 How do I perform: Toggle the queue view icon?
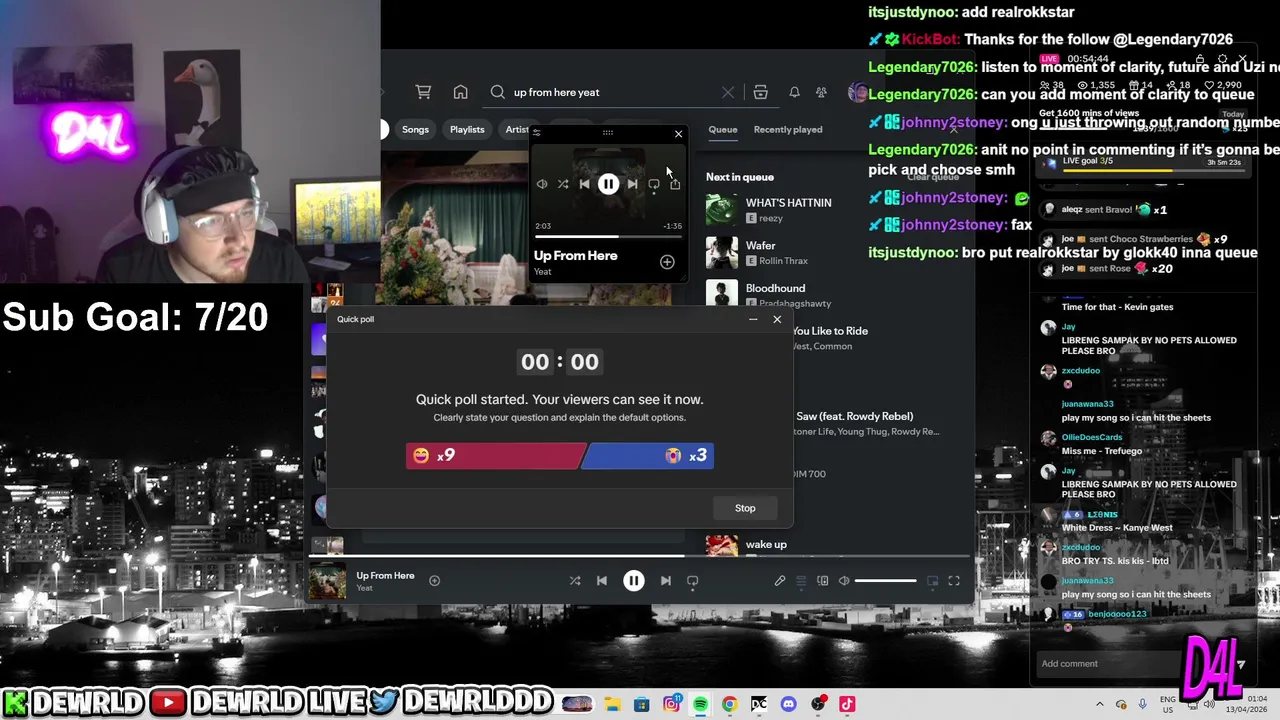click(801, 580)
